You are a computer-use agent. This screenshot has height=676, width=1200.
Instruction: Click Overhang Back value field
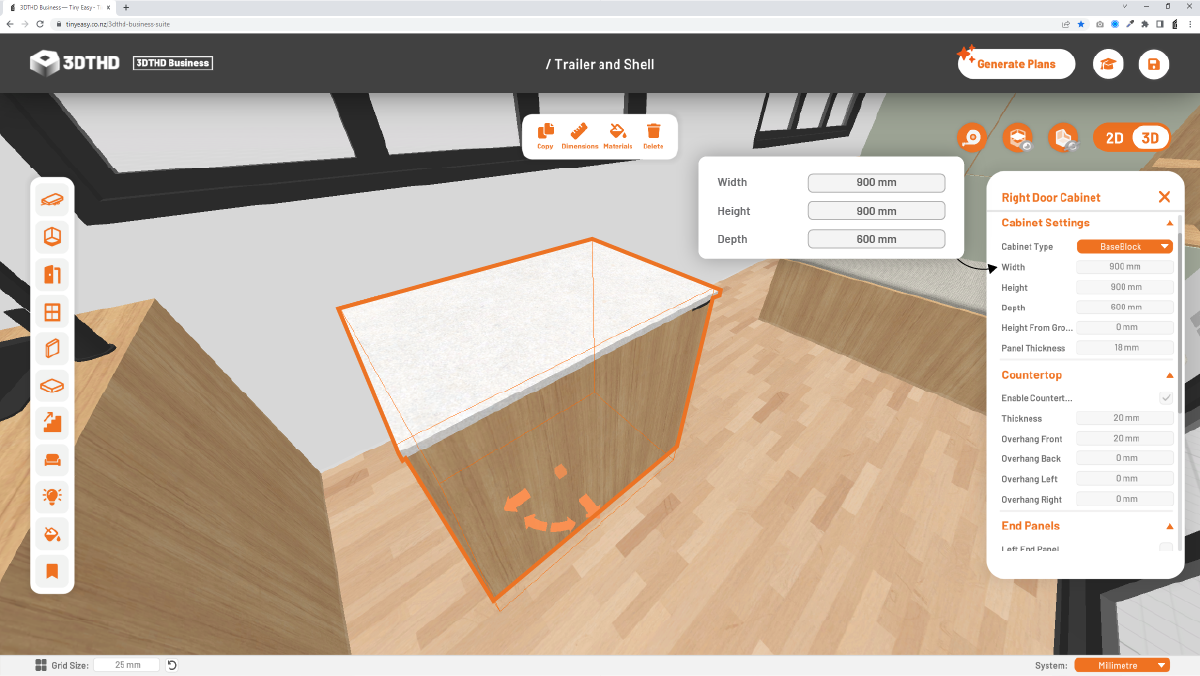pos(1125,458)
